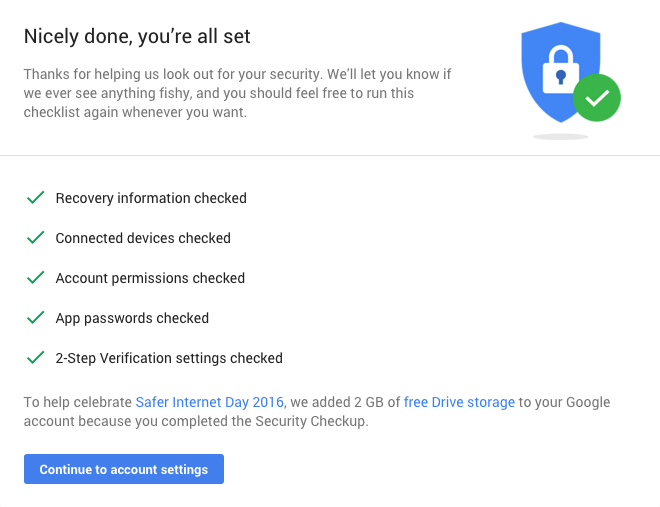This screenshot has width=660, height=507.
Task: Click checkmark beside Account permissions checked
Action: pyautogui.click(x=36, y=278)
